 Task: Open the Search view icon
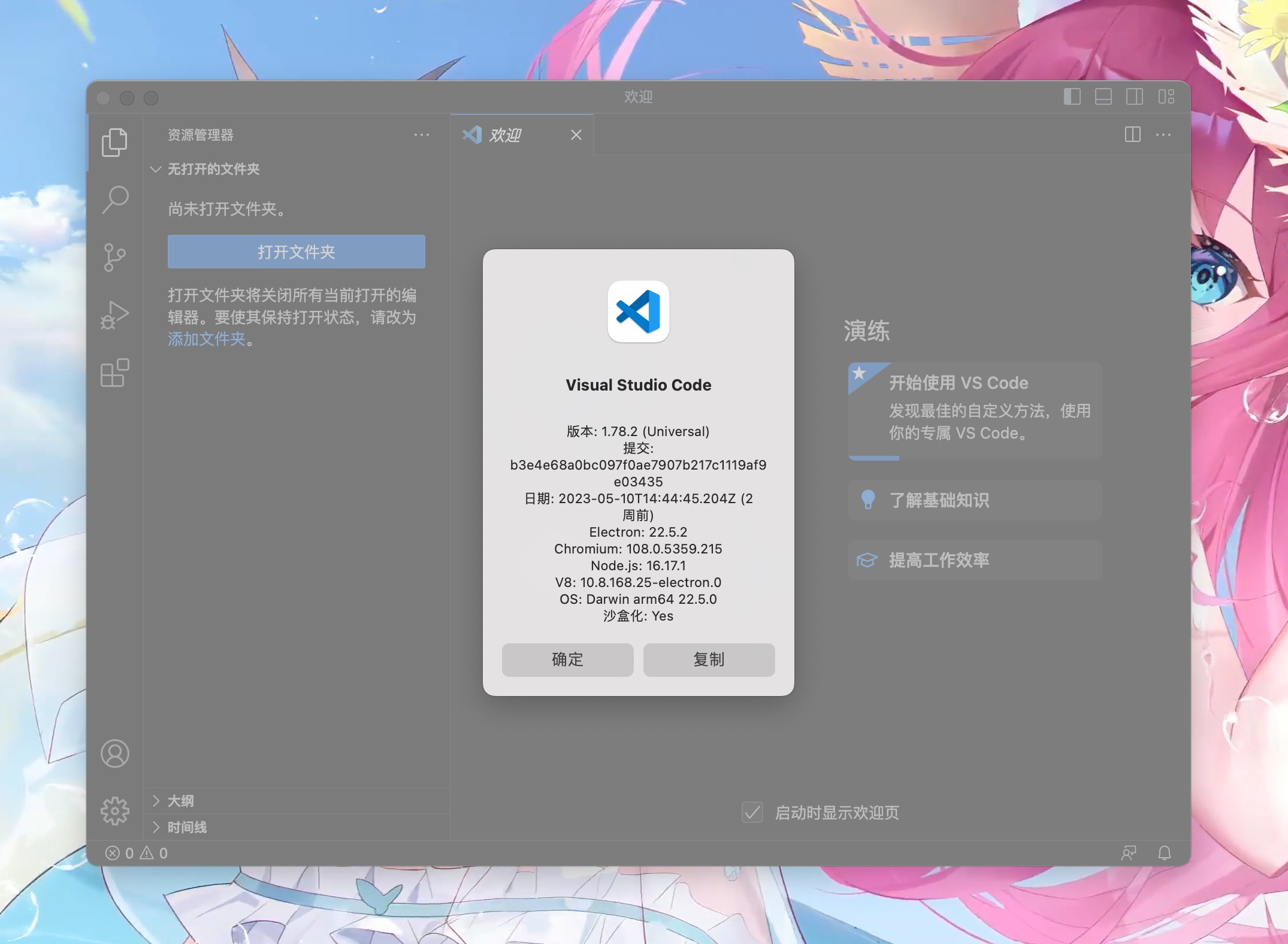tap(114, 199)
